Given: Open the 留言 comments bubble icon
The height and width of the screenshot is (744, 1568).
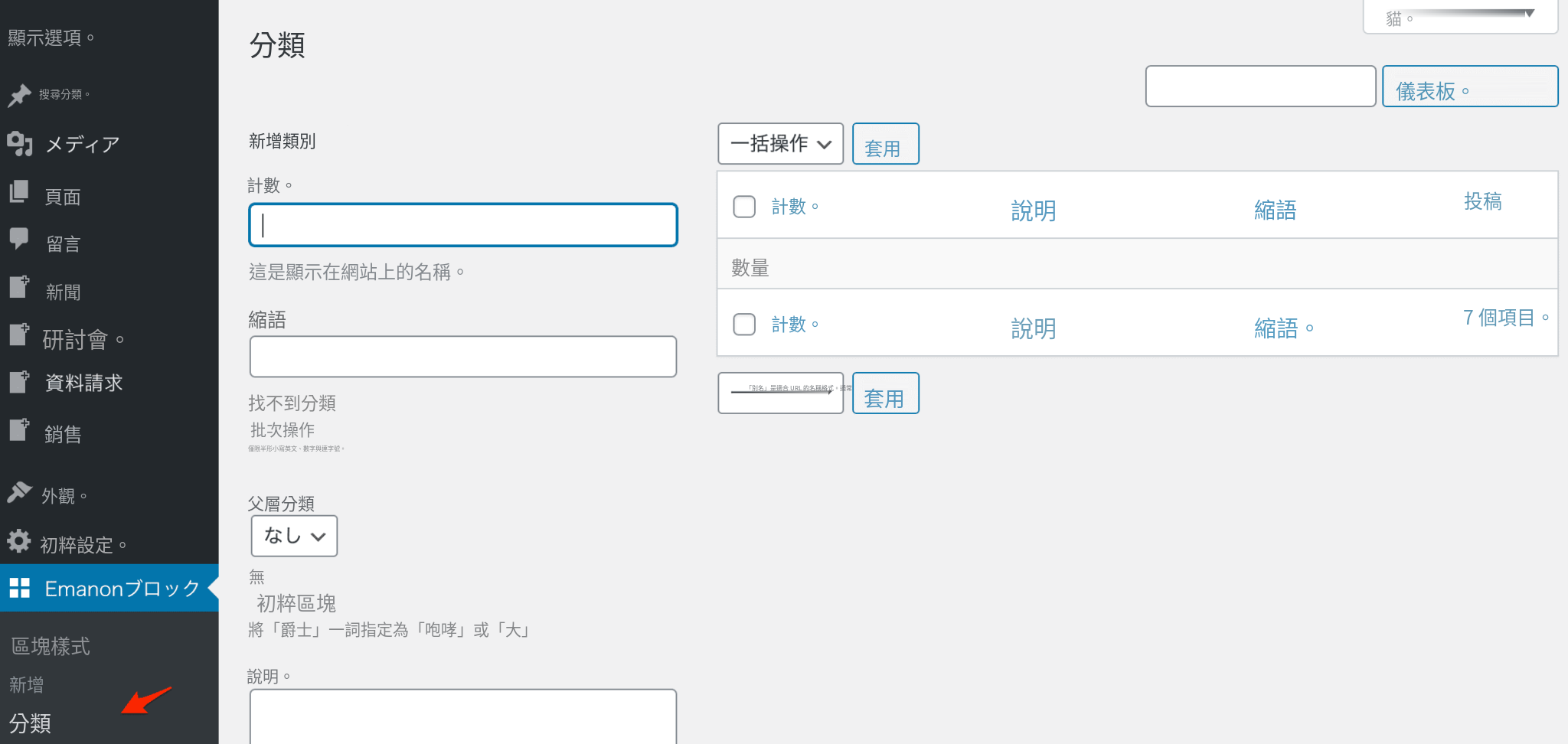Looking at the screenshot, I should click(19, 239).
